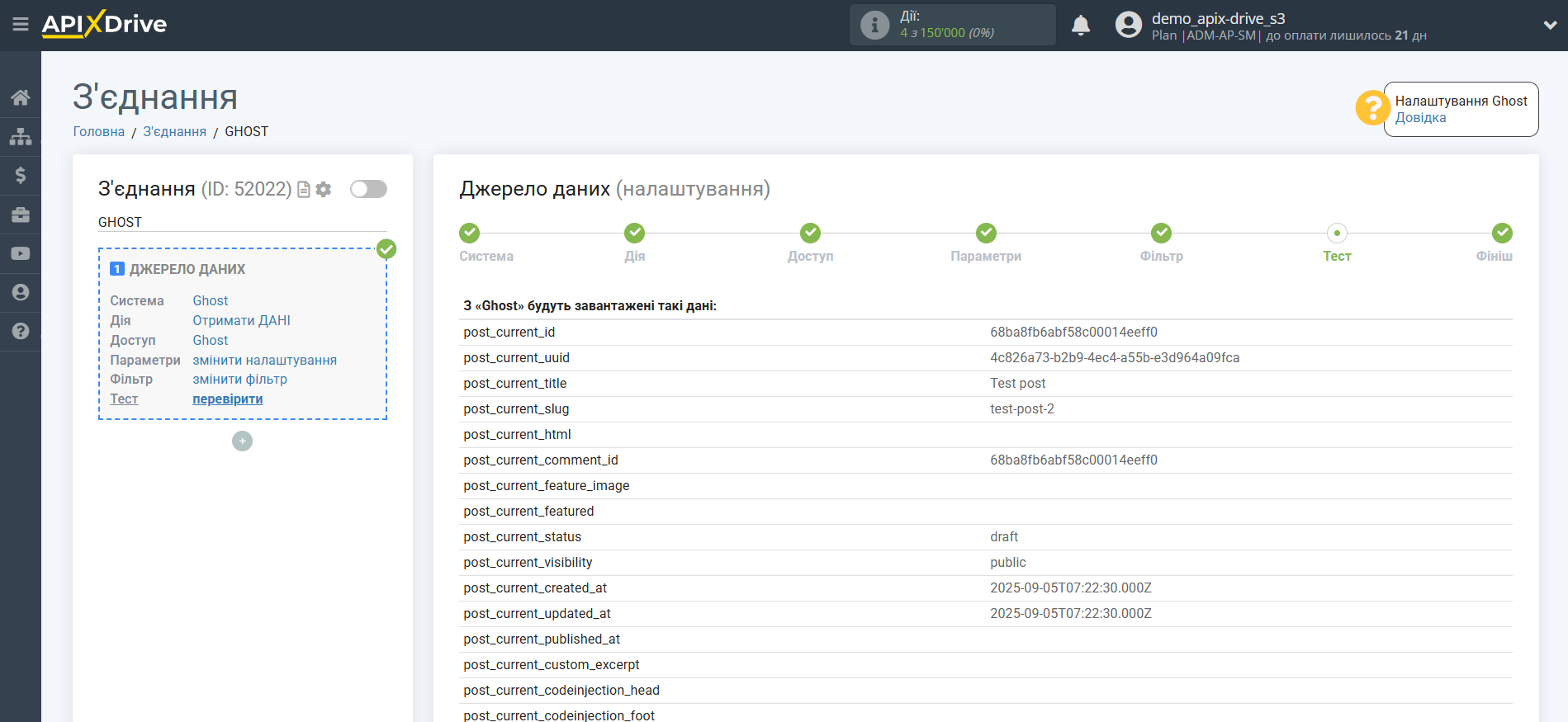
Task: Click the post_current_published_at row label
Action: coord(542,639)
